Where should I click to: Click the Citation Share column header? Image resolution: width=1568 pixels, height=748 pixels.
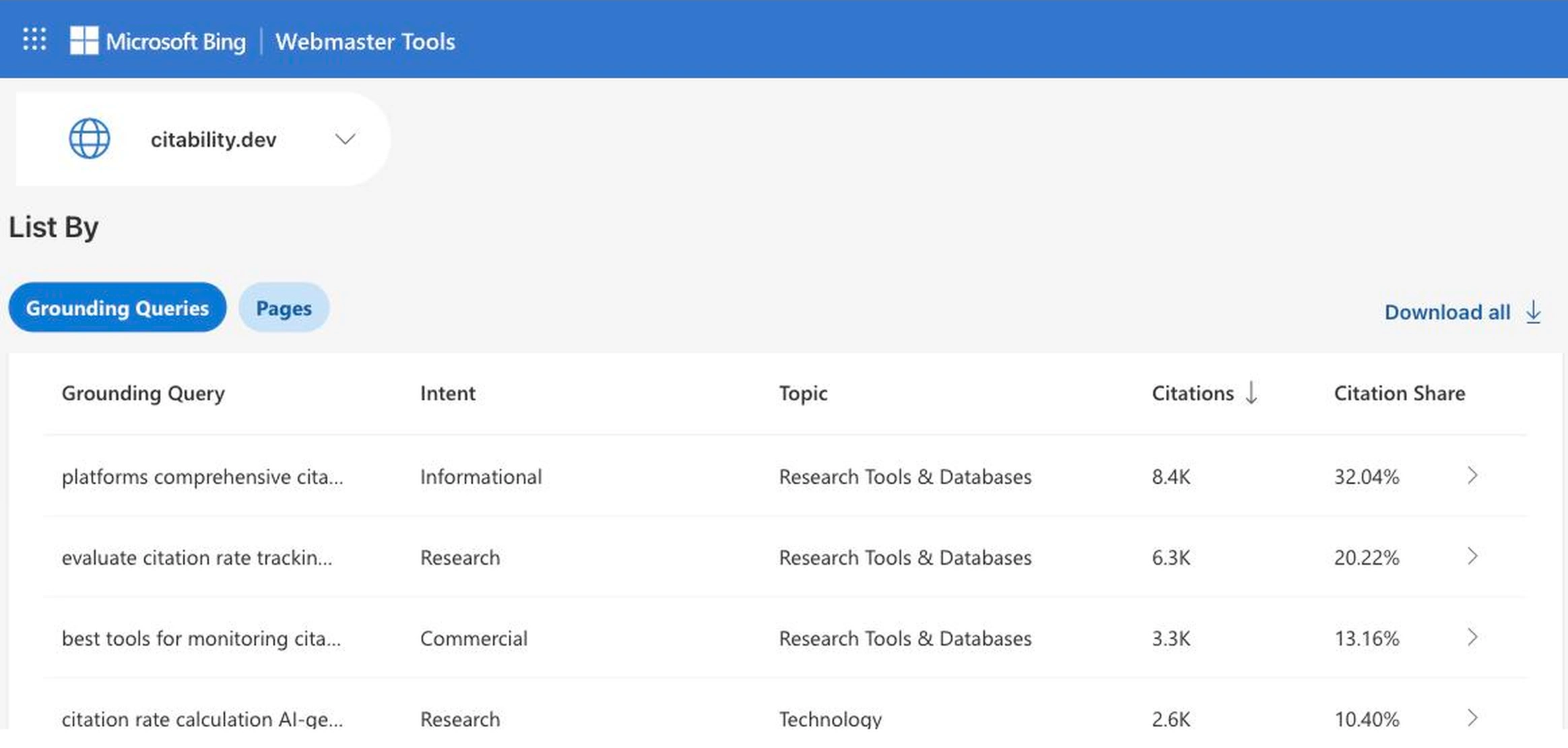tap(1400, 393)
